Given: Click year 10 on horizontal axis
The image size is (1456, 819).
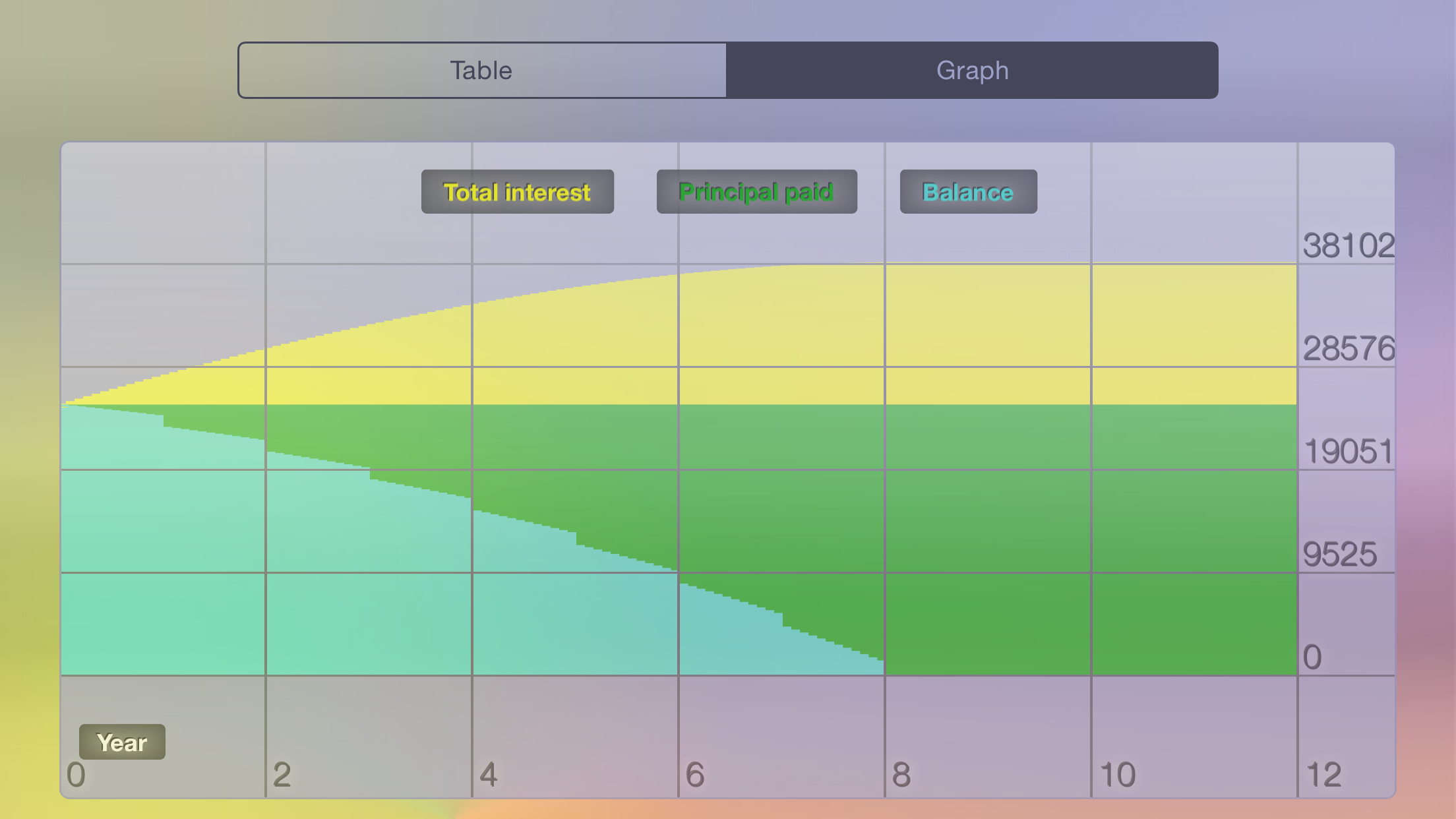Looking at the screenshot, I should [1118, 775].
